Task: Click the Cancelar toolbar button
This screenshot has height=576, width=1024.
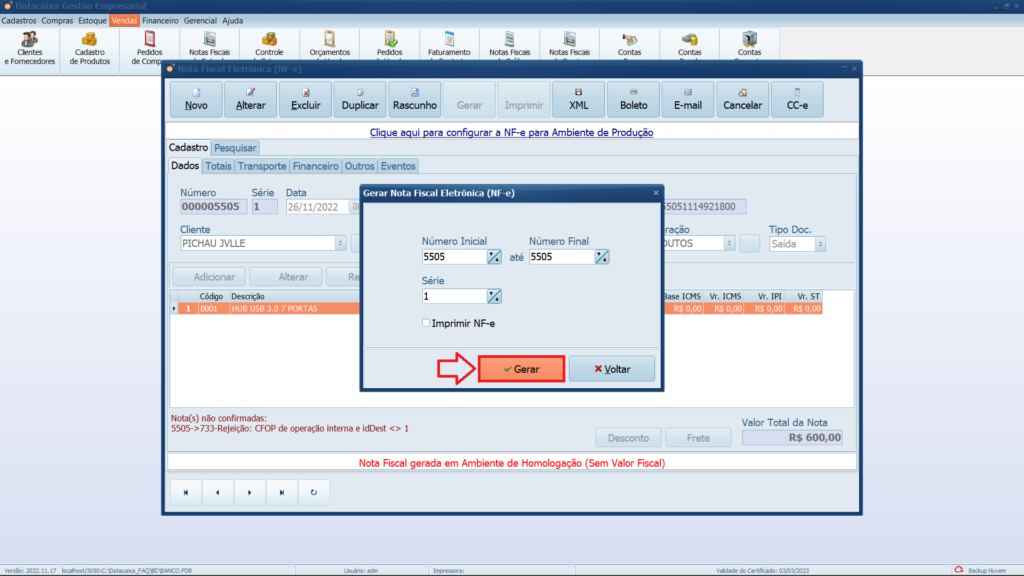Action: pos(742,99)
